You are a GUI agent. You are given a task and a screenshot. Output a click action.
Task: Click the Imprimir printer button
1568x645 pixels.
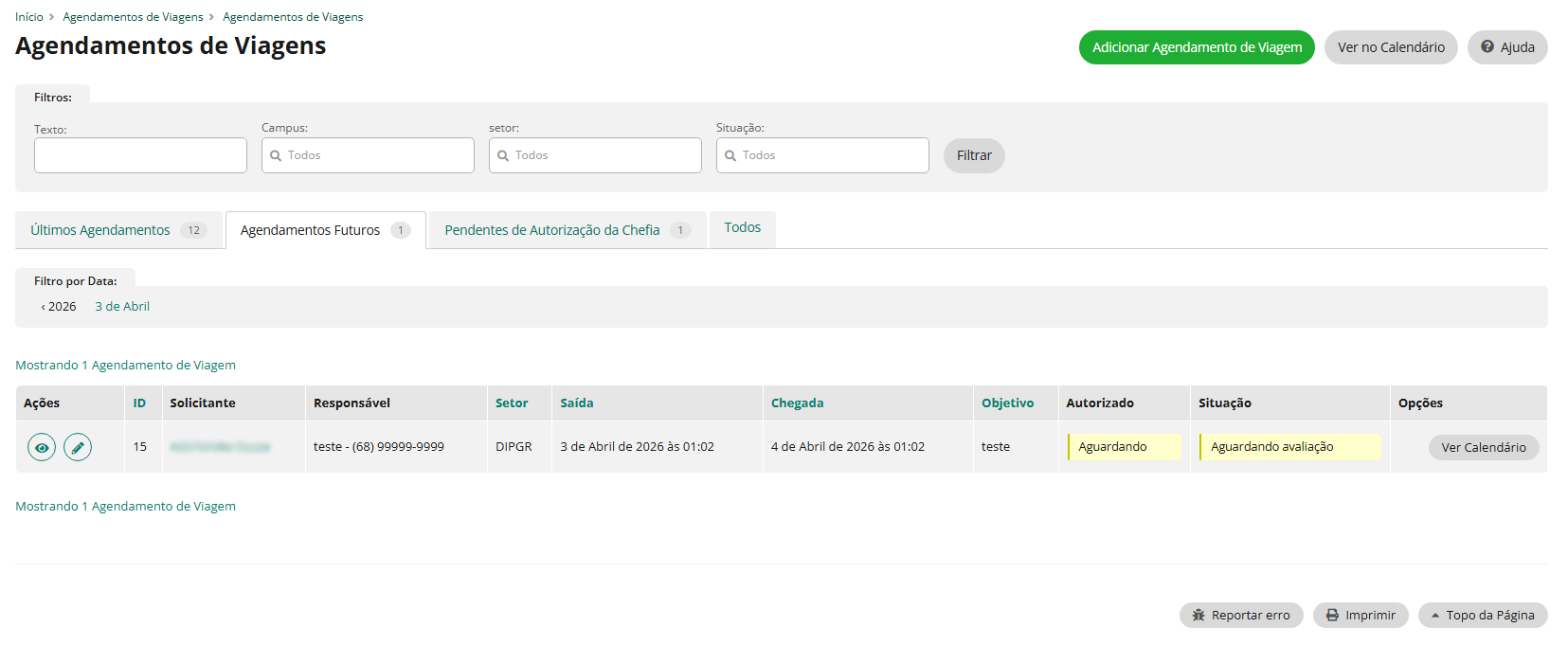pos(1360,616)
